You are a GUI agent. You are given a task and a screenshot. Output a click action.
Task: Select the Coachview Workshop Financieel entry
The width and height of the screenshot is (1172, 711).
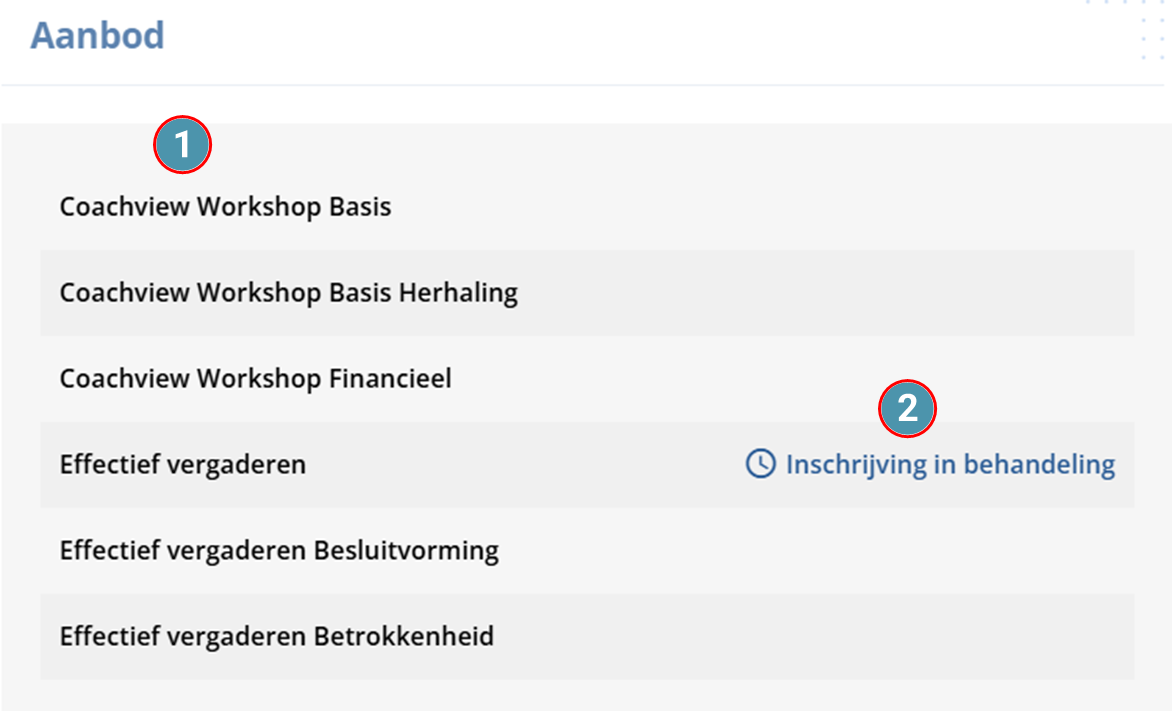click(x=256, y=378)
